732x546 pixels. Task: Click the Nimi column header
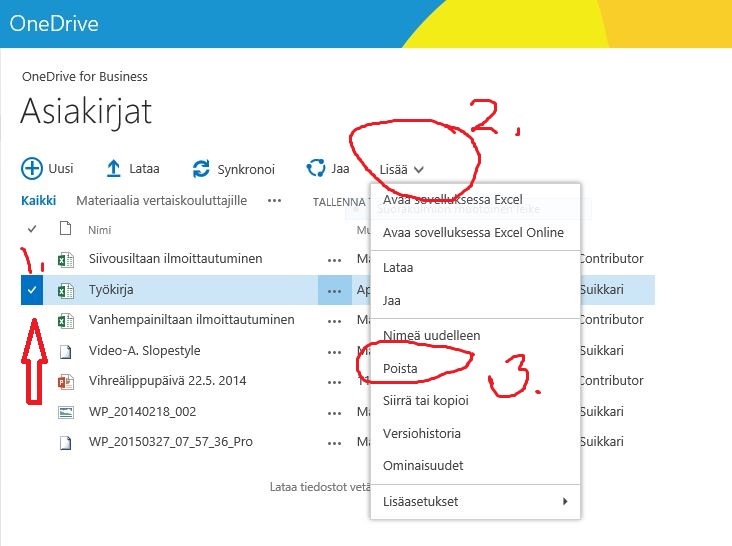pos(100,229)
